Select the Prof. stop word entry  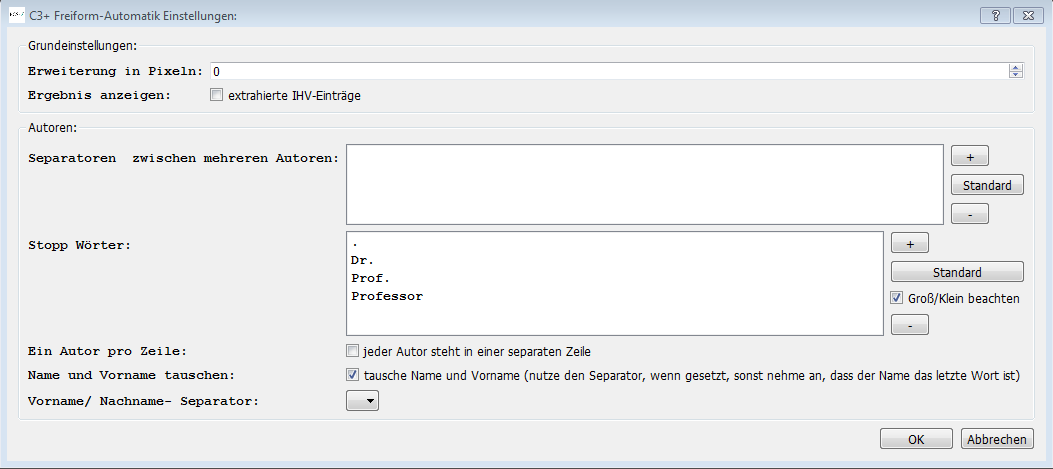coord(370,278)
